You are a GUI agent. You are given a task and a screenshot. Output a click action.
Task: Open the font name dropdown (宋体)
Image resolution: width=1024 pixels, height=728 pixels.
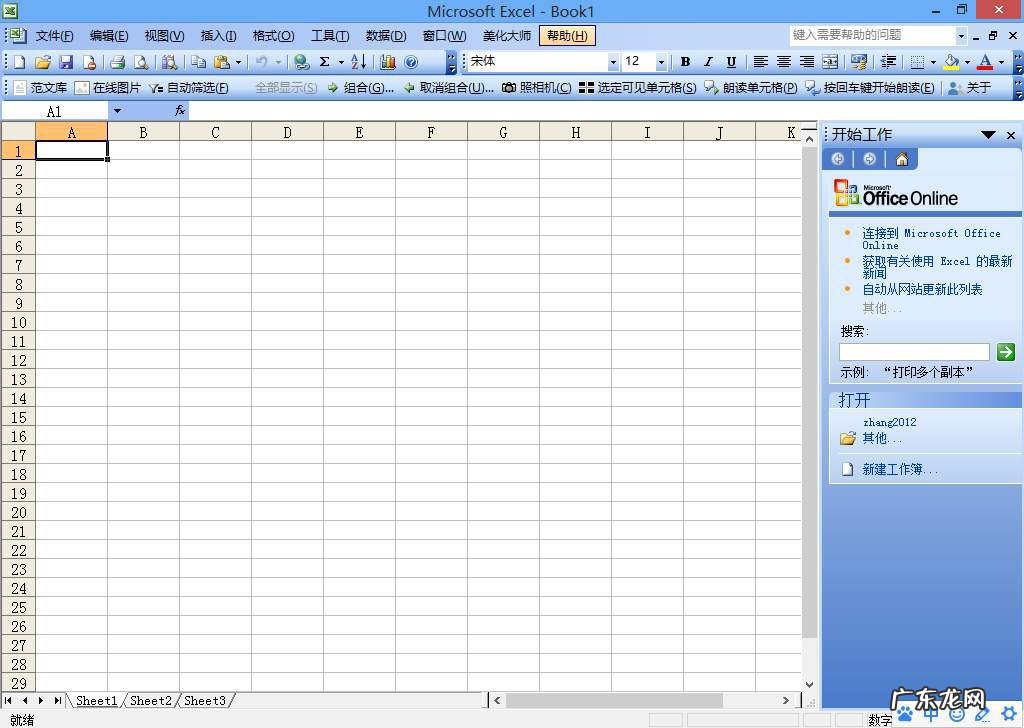613,62
